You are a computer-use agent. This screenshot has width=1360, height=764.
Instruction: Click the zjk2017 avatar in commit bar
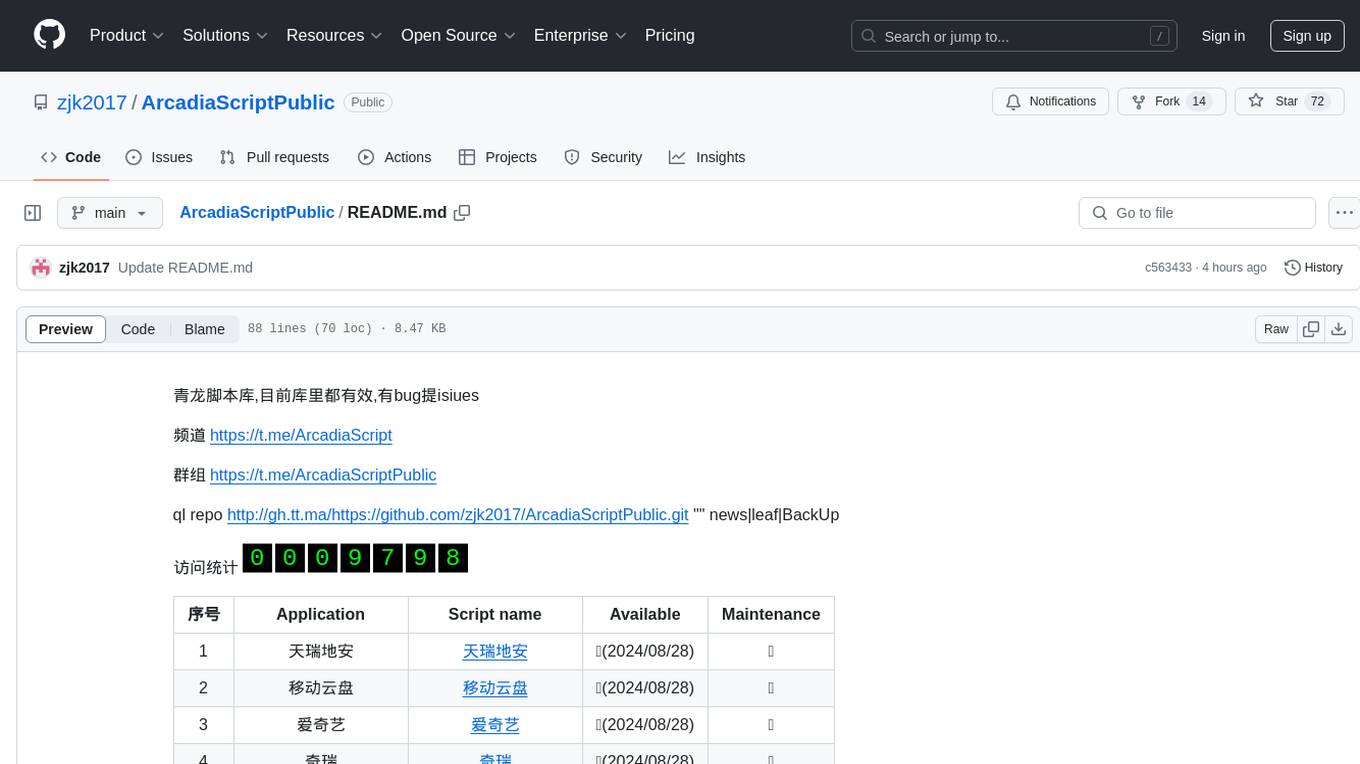[x=41, y=268]
